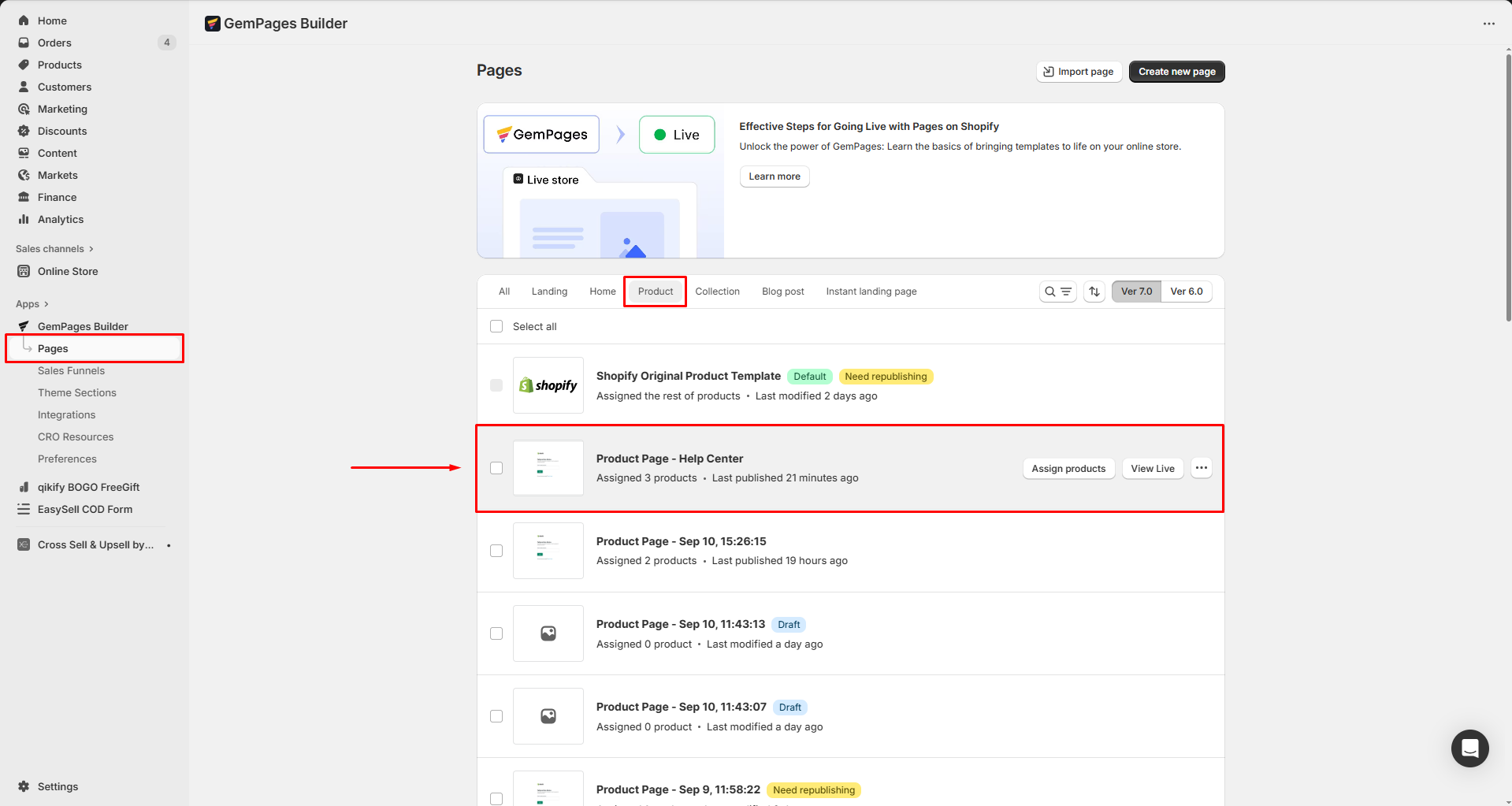Screen dimensions: 1512x806
Task: Click Create new page button
Action: [x=1176, y=72]
